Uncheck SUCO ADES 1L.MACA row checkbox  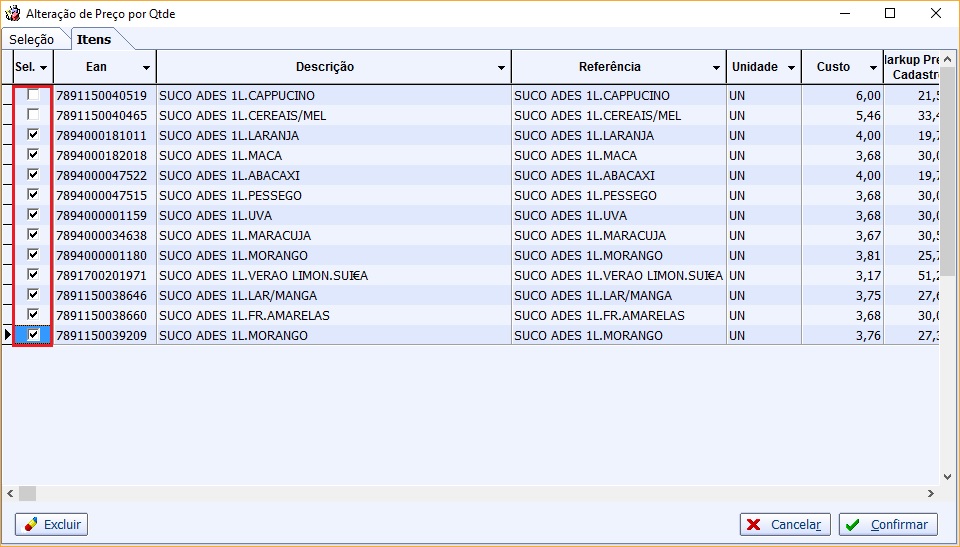pos(34,154)
